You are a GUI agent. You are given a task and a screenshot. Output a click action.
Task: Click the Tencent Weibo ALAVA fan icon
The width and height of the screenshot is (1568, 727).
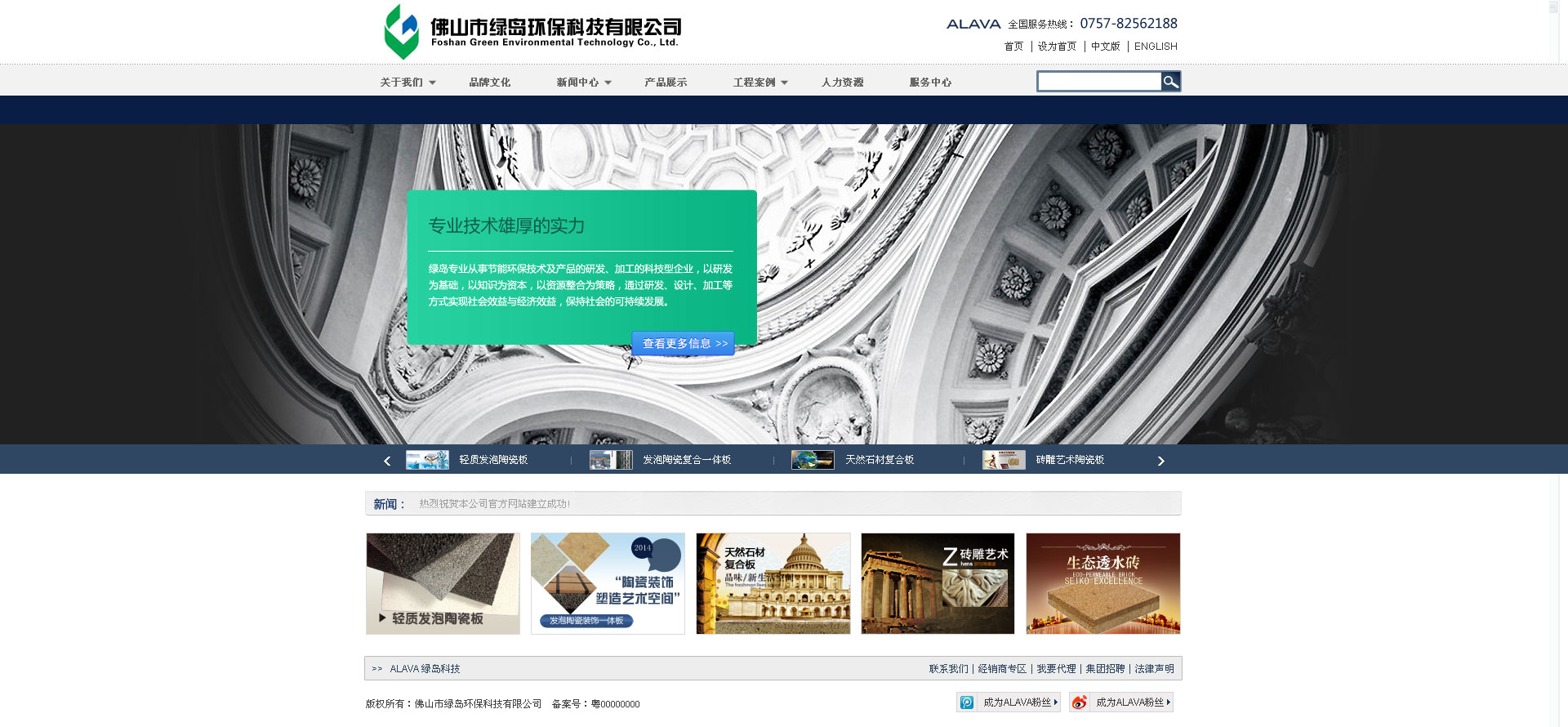coord(967,702)
